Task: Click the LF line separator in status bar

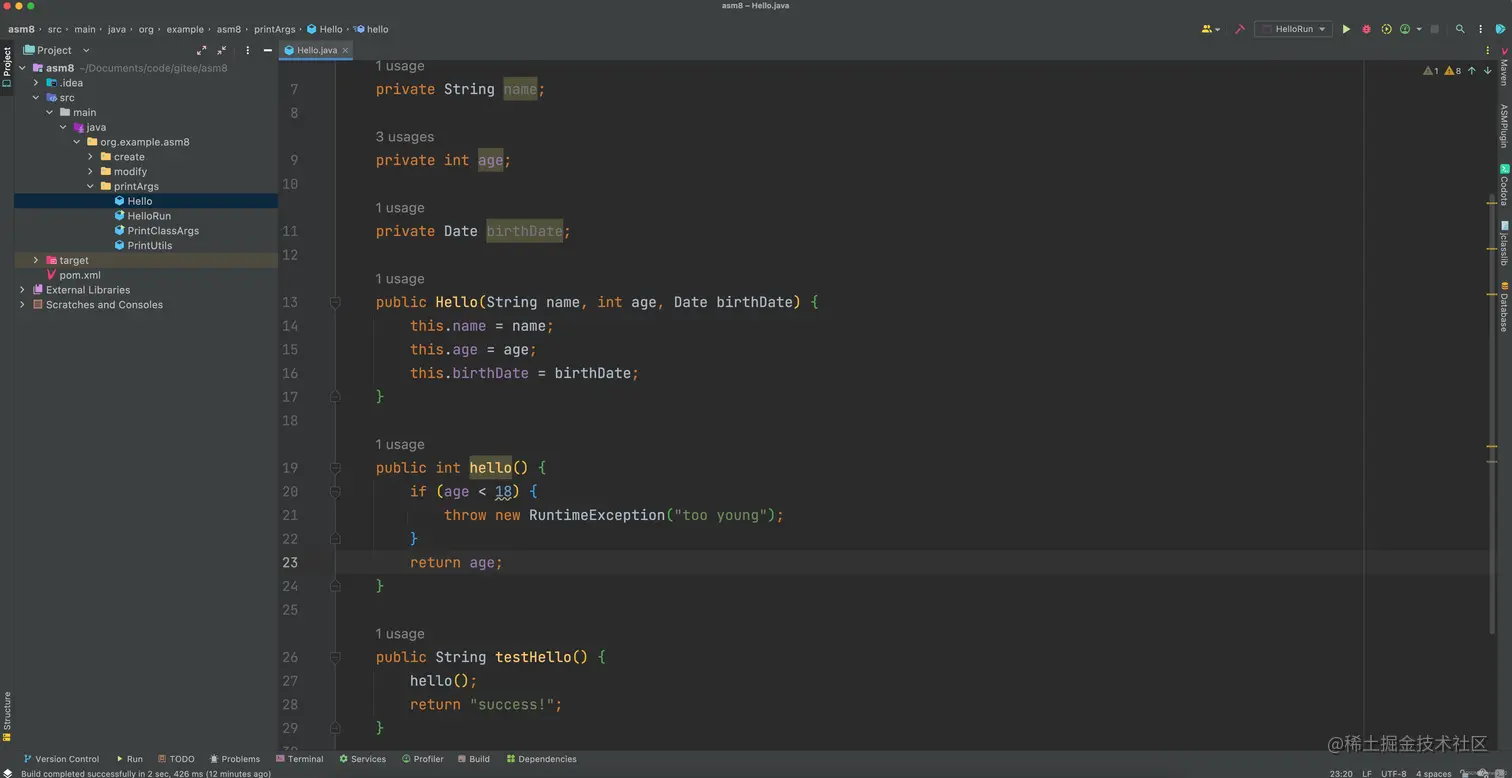Action: (x=1367, y=773)
